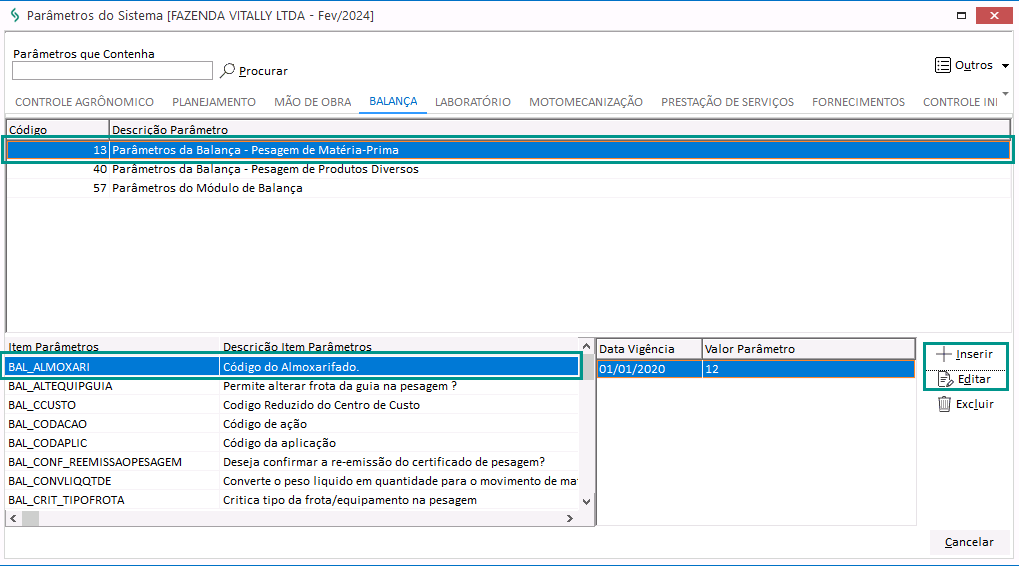Click the horizontal scrollbar thumb
Screen dimensions: 1019x566
pos(31,518)
